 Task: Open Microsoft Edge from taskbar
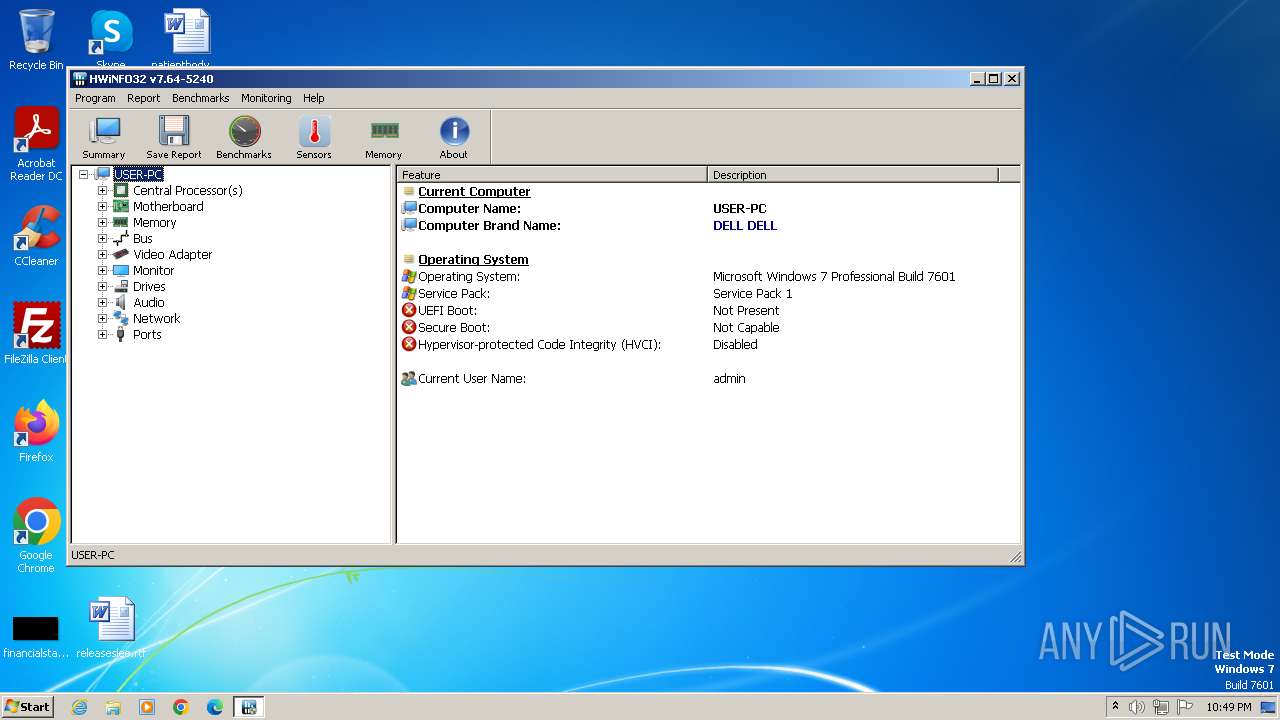click(215, 707)
